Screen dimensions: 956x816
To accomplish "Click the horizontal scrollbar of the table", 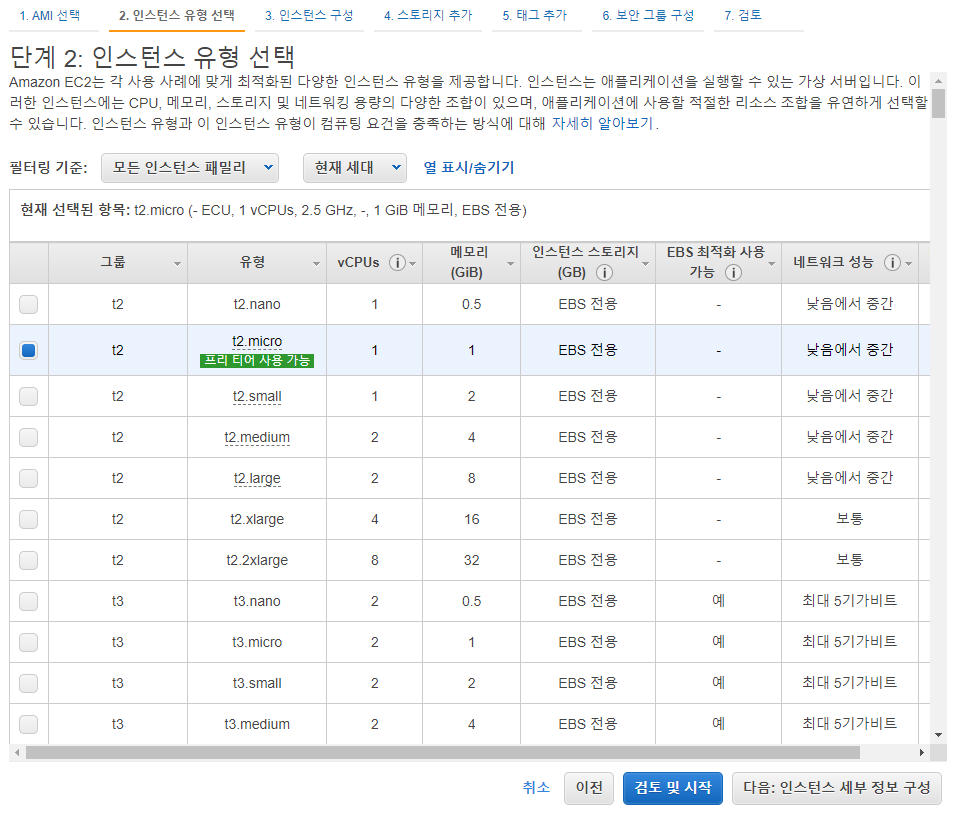I will pyautogui.click(x=443, y=753).
